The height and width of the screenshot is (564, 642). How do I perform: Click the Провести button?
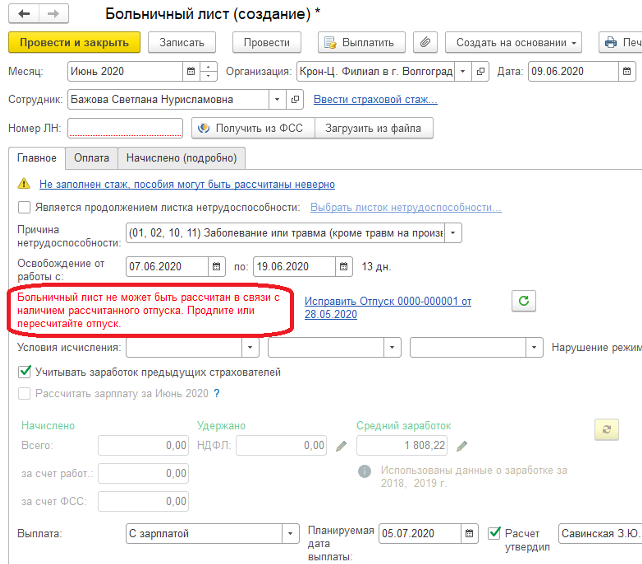pyautogui.click(x=267, y=42)
